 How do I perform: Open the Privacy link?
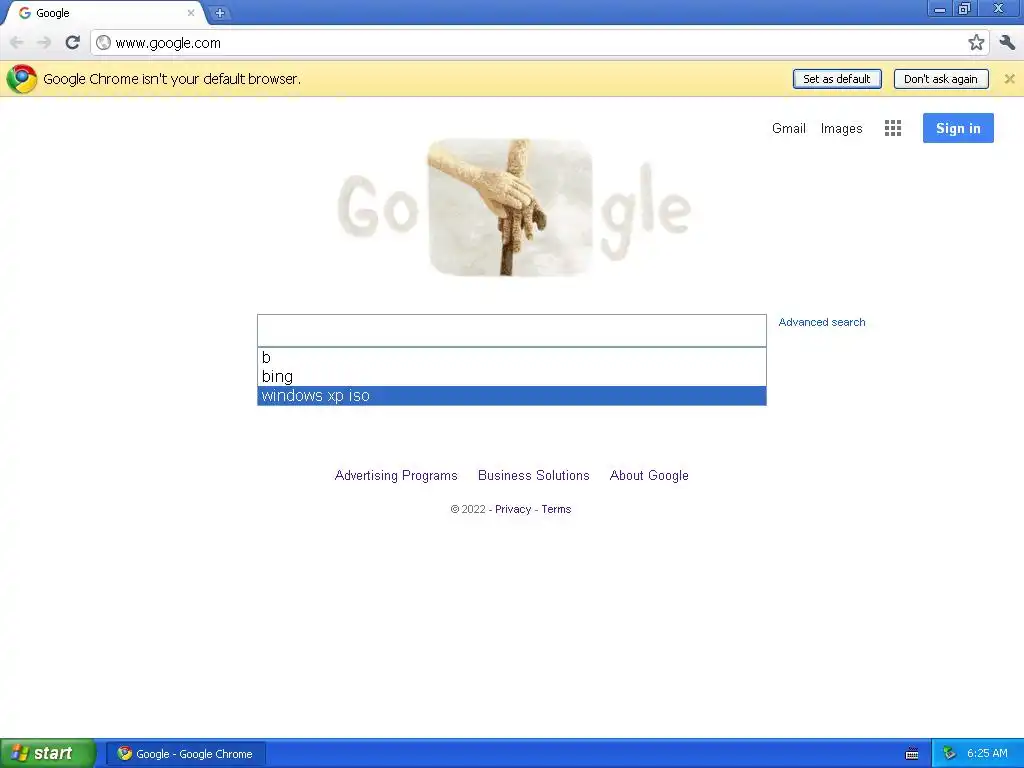point(513,509)
